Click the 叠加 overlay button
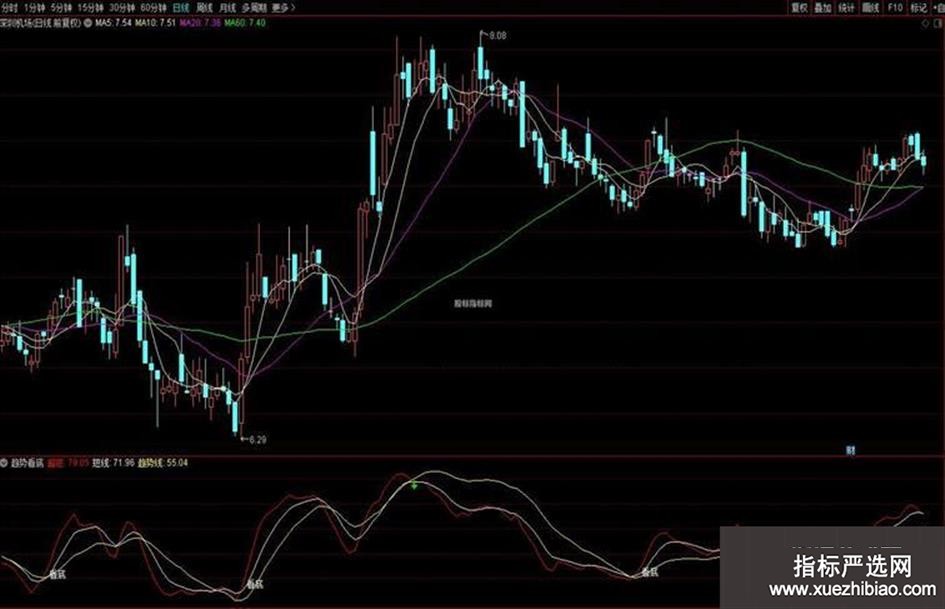The image size is (945, 609). pos(823,7)
